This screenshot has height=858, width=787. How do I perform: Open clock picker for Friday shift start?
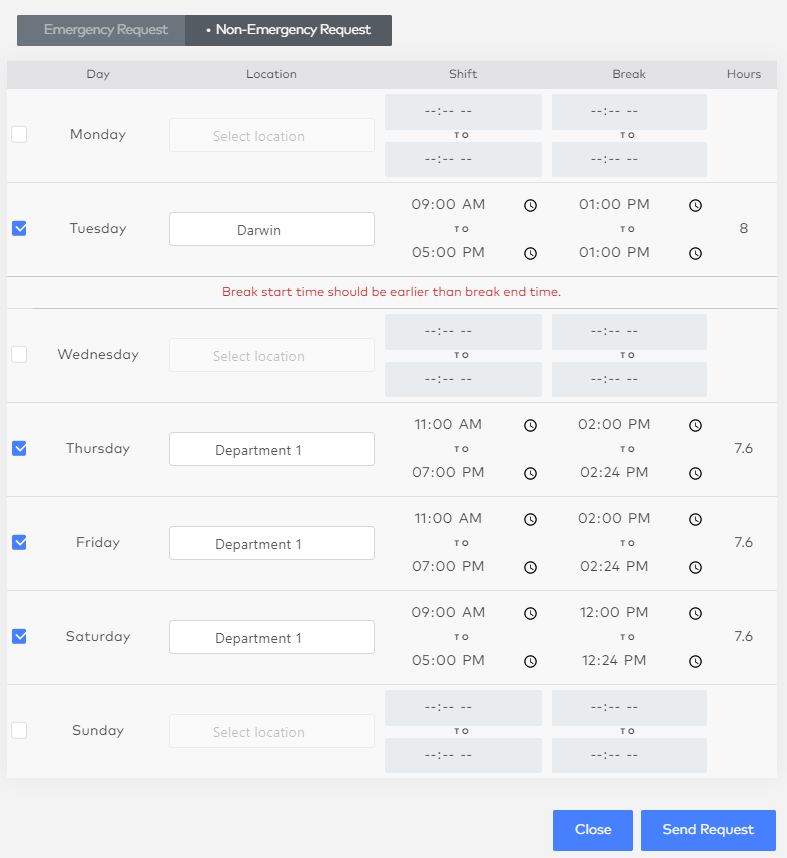coord(530,519)
